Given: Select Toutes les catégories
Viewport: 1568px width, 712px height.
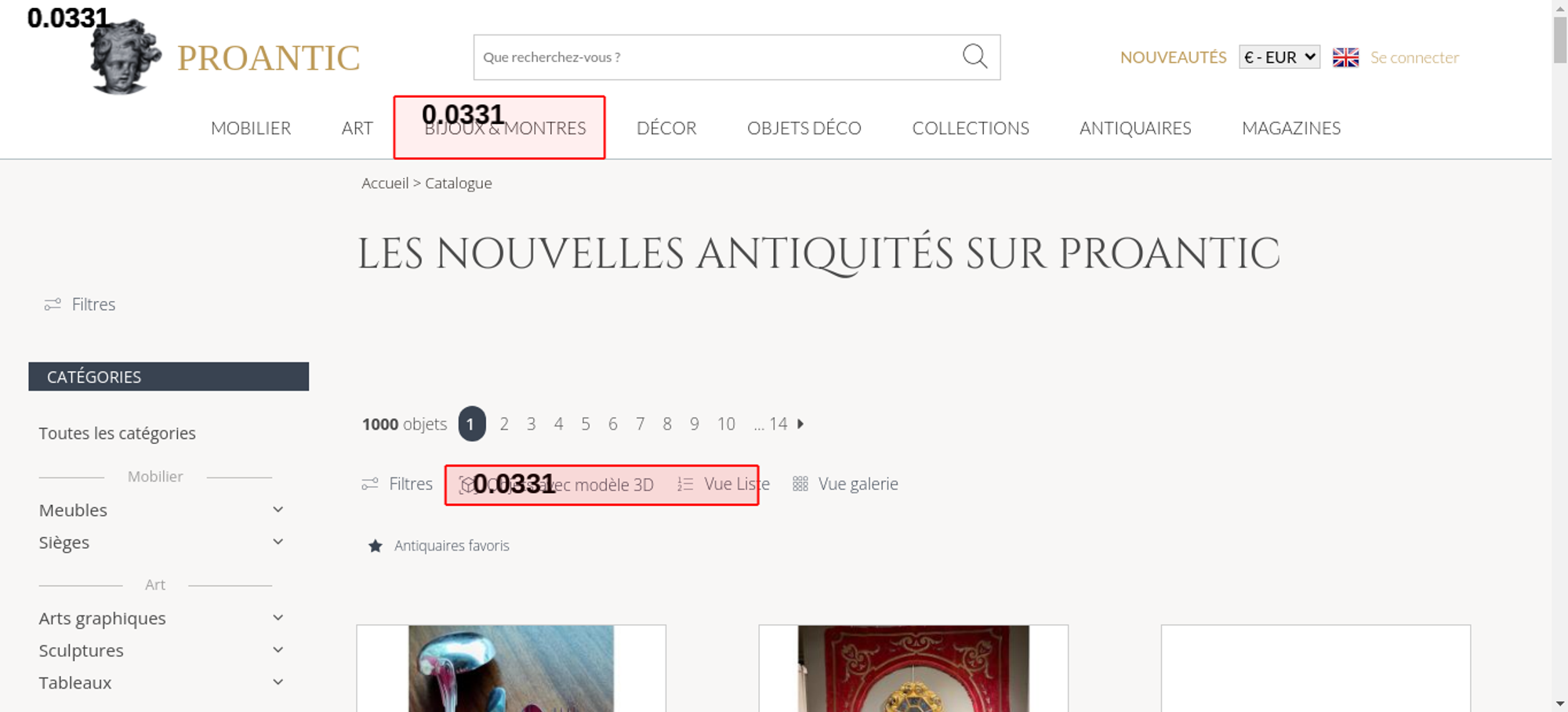Looking at the screenshot, I should pyautogui.click(x=117, y=433).
